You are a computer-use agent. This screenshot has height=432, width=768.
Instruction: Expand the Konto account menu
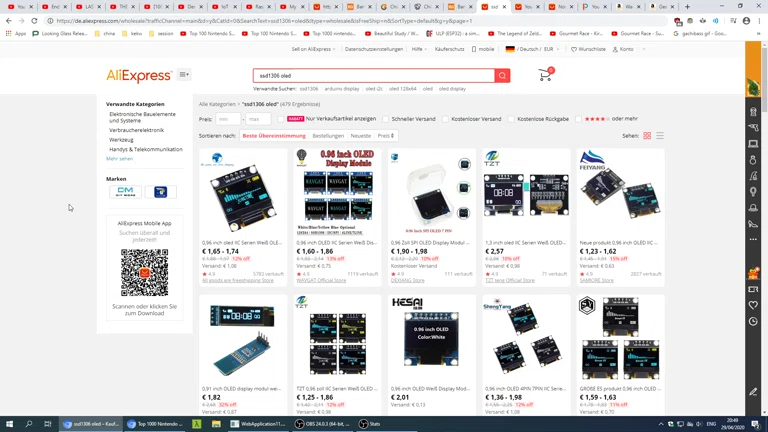tap(625, 49)
